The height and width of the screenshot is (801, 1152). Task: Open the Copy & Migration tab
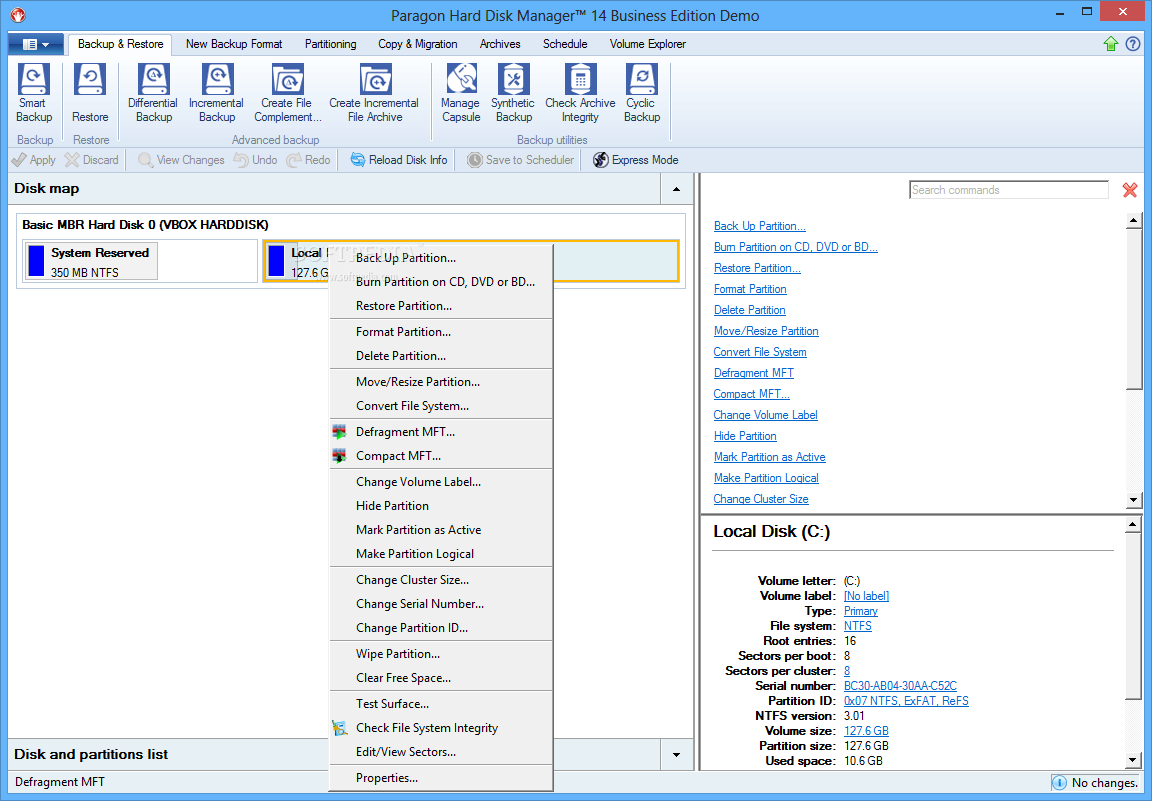tap(417, 44)
